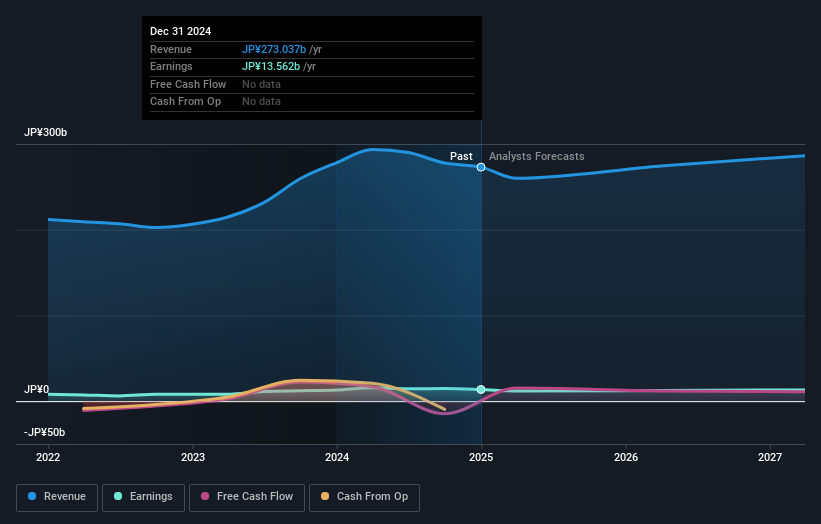Click the Free Cash Flow tooltip label
This screenshot has width=821, height=524.
pyautogui.click(x=188, y=84)
